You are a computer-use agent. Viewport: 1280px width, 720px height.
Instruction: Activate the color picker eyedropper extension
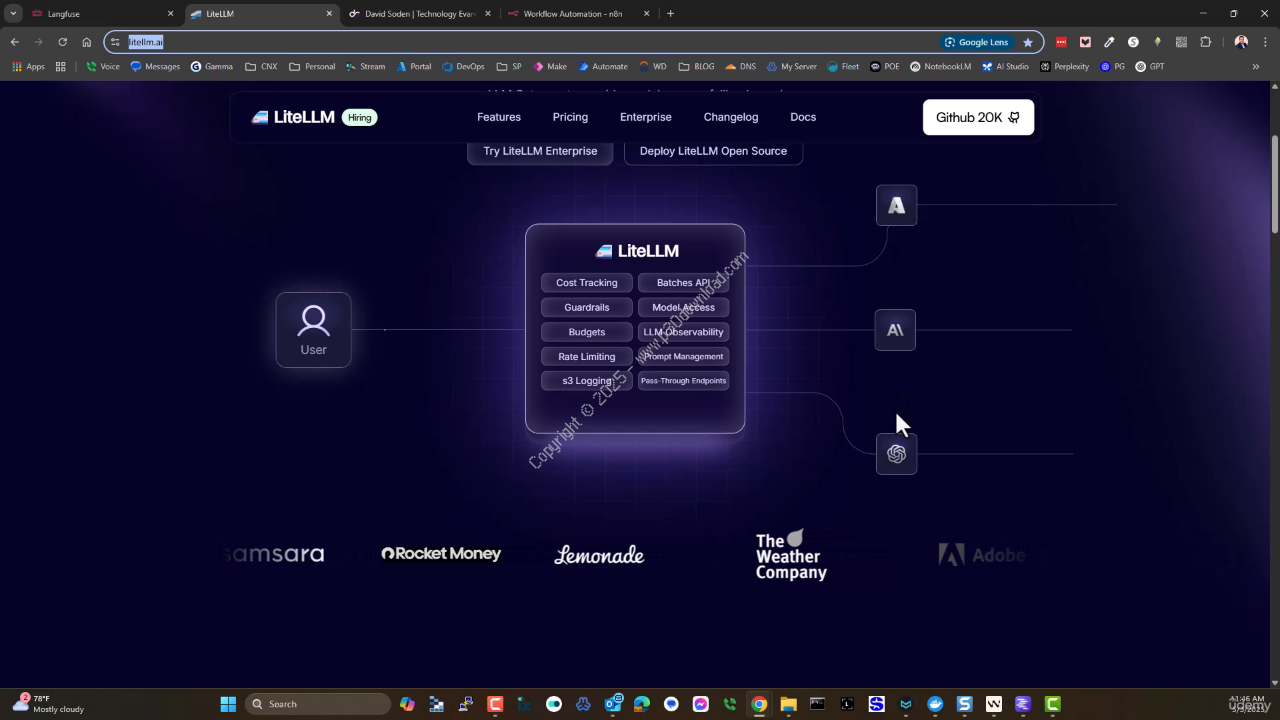[x=1109, y=42]
